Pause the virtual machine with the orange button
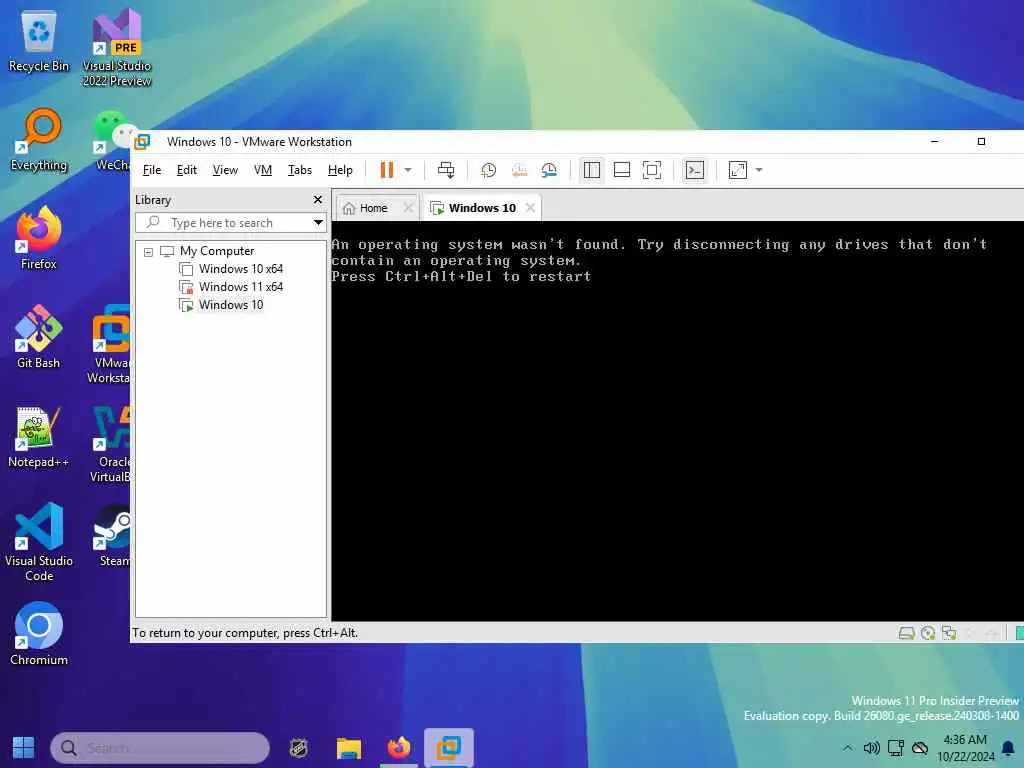Image resolution: width=1024 pixels, height=768 pixels. [x=387, y=170]
